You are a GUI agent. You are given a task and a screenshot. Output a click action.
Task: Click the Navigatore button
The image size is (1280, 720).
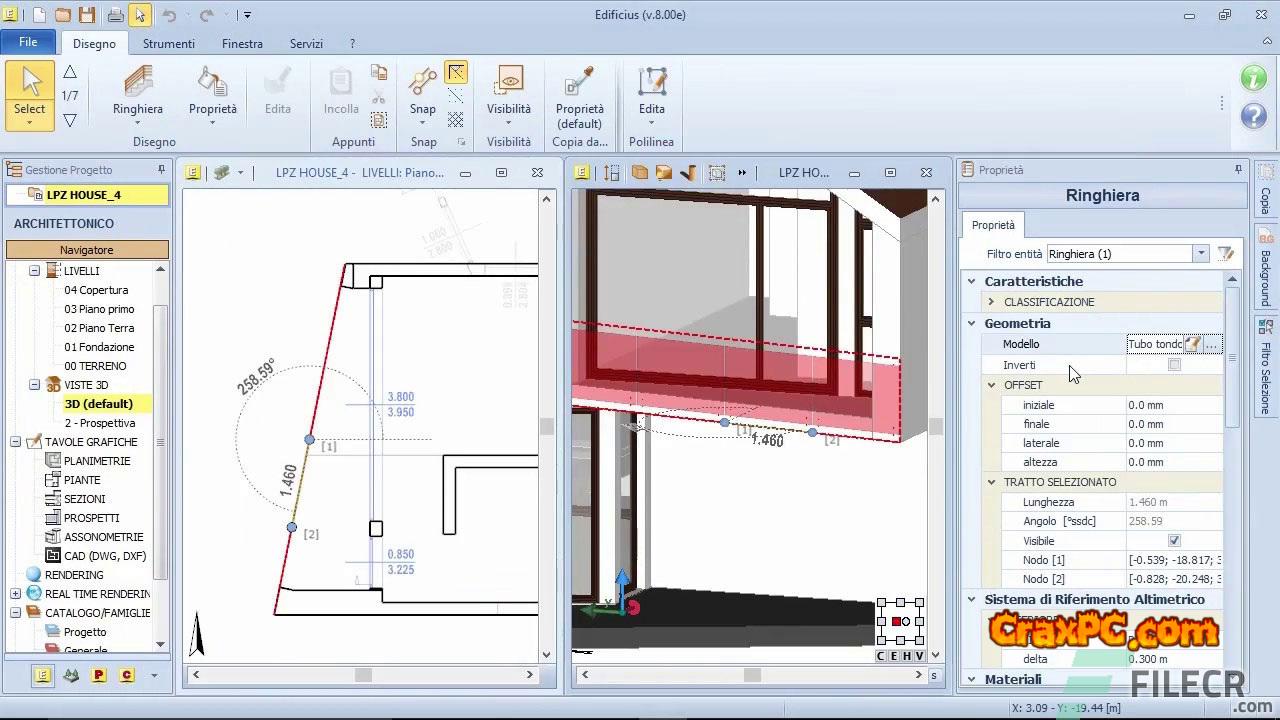pos(87,250)
